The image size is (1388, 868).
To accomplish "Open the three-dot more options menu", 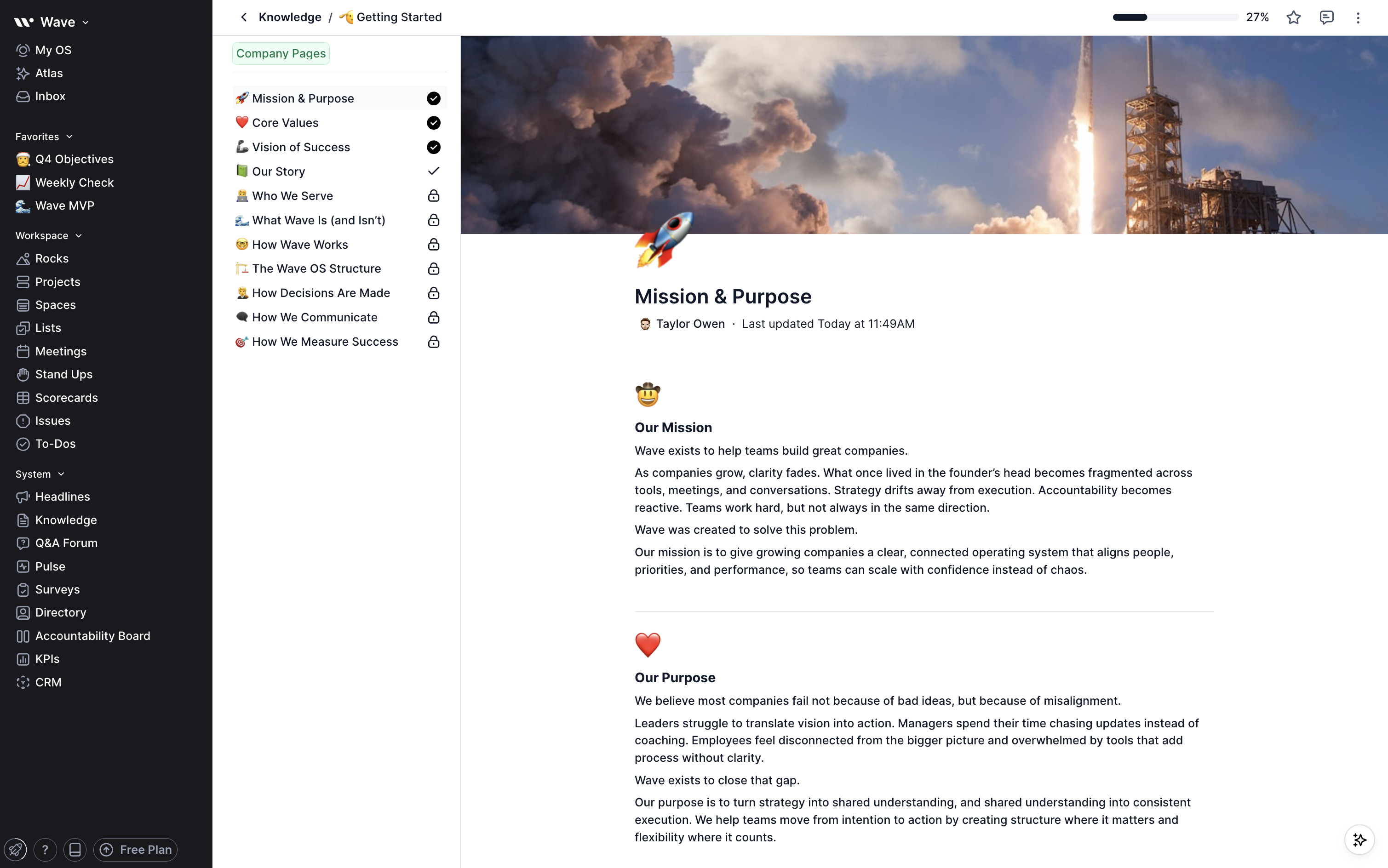I will [x=1358, y=17].
